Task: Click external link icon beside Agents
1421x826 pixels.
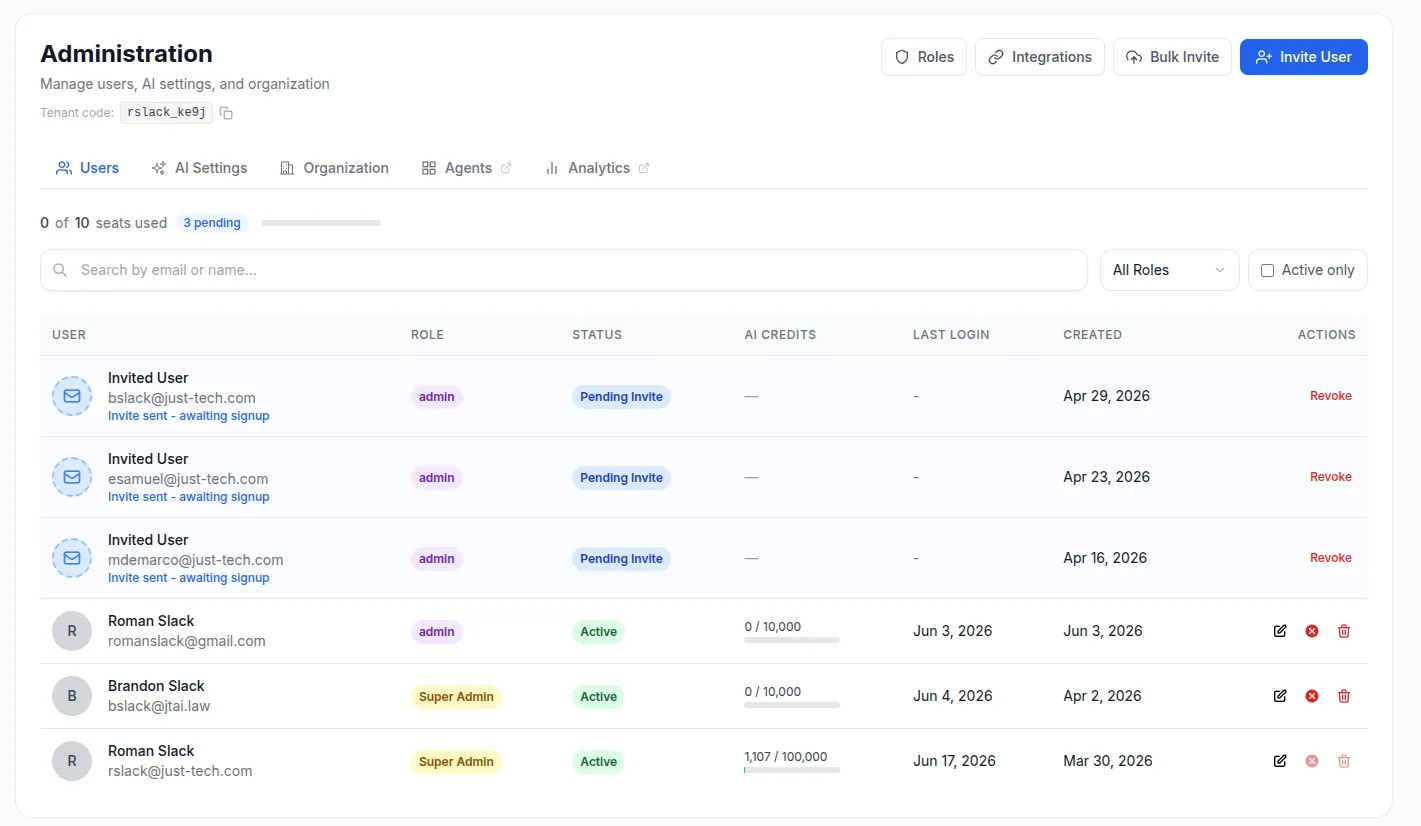Action: pyautogui.click(x=506, y=168)
